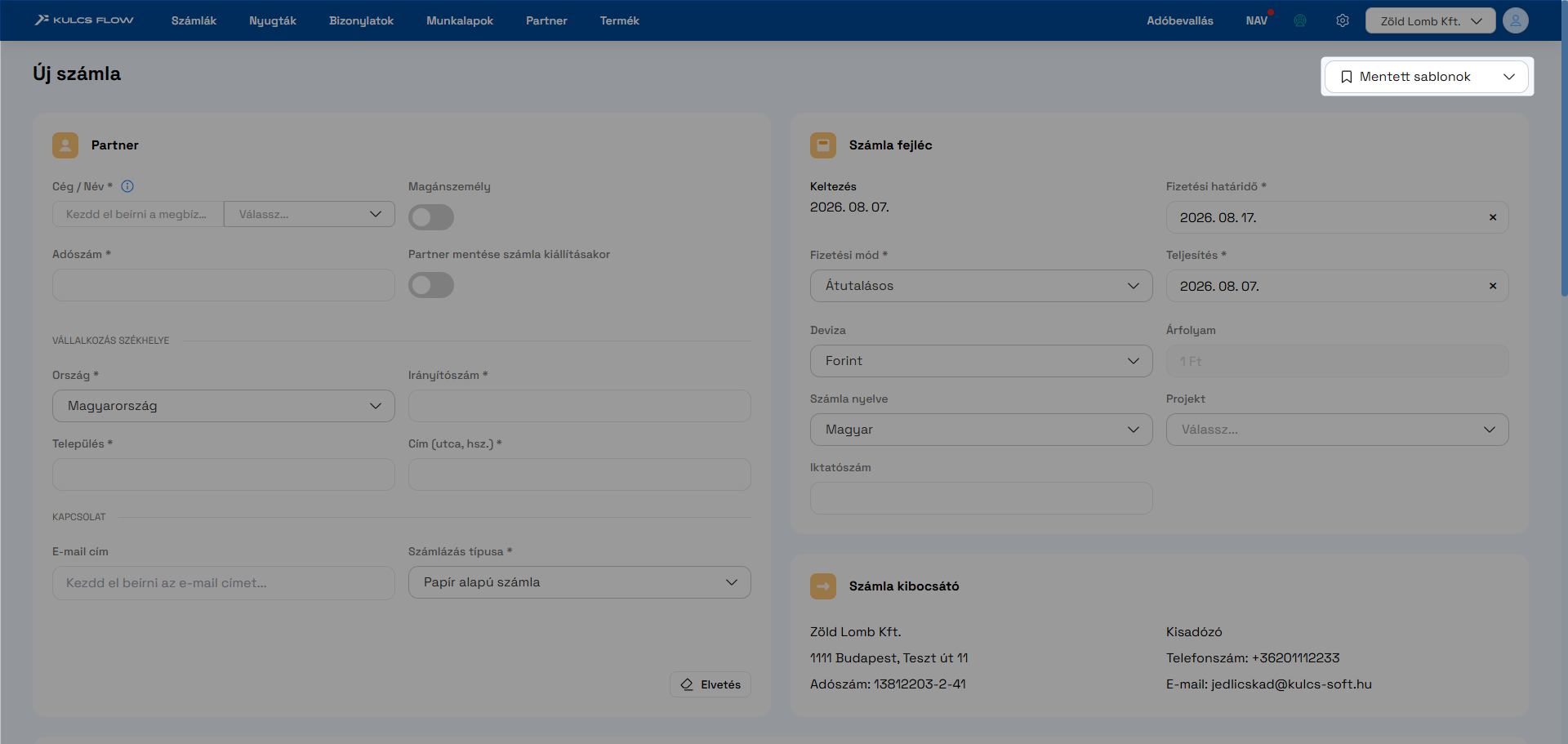
Task: Expand the Projekt dropdown
Action: [x=1338, y=430]
